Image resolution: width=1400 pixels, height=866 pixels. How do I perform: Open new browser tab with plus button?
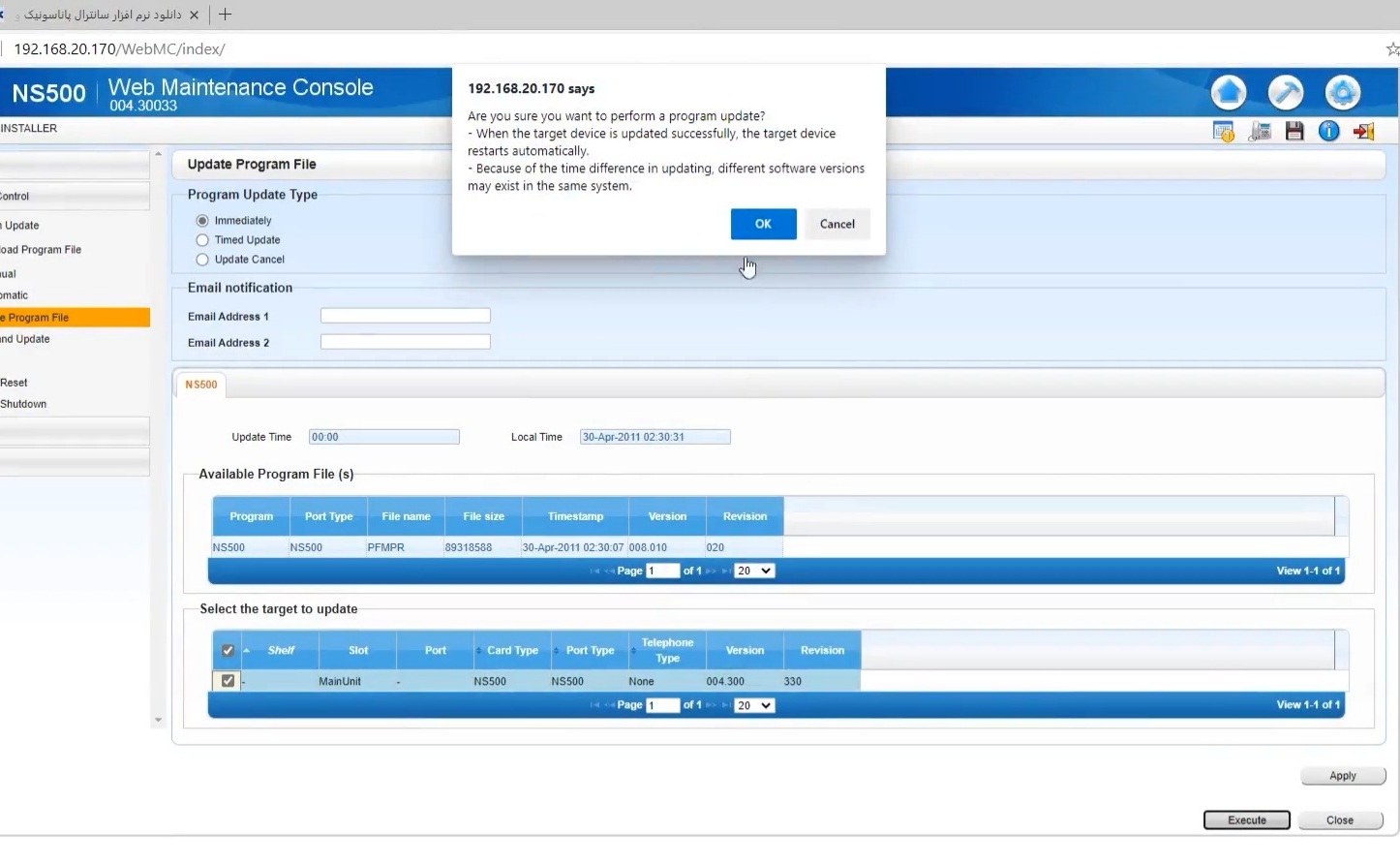[225, 15]
